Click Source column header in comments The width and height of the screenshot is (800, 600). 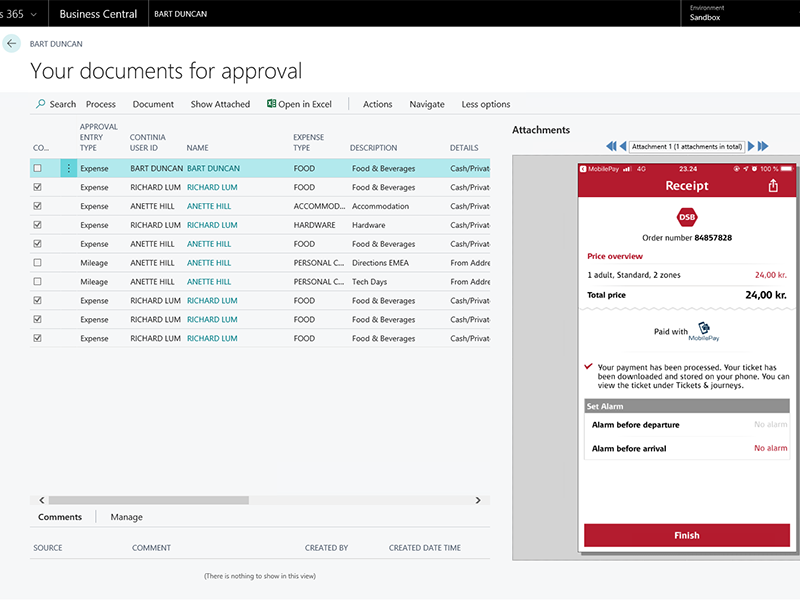(x=48, y=547)
